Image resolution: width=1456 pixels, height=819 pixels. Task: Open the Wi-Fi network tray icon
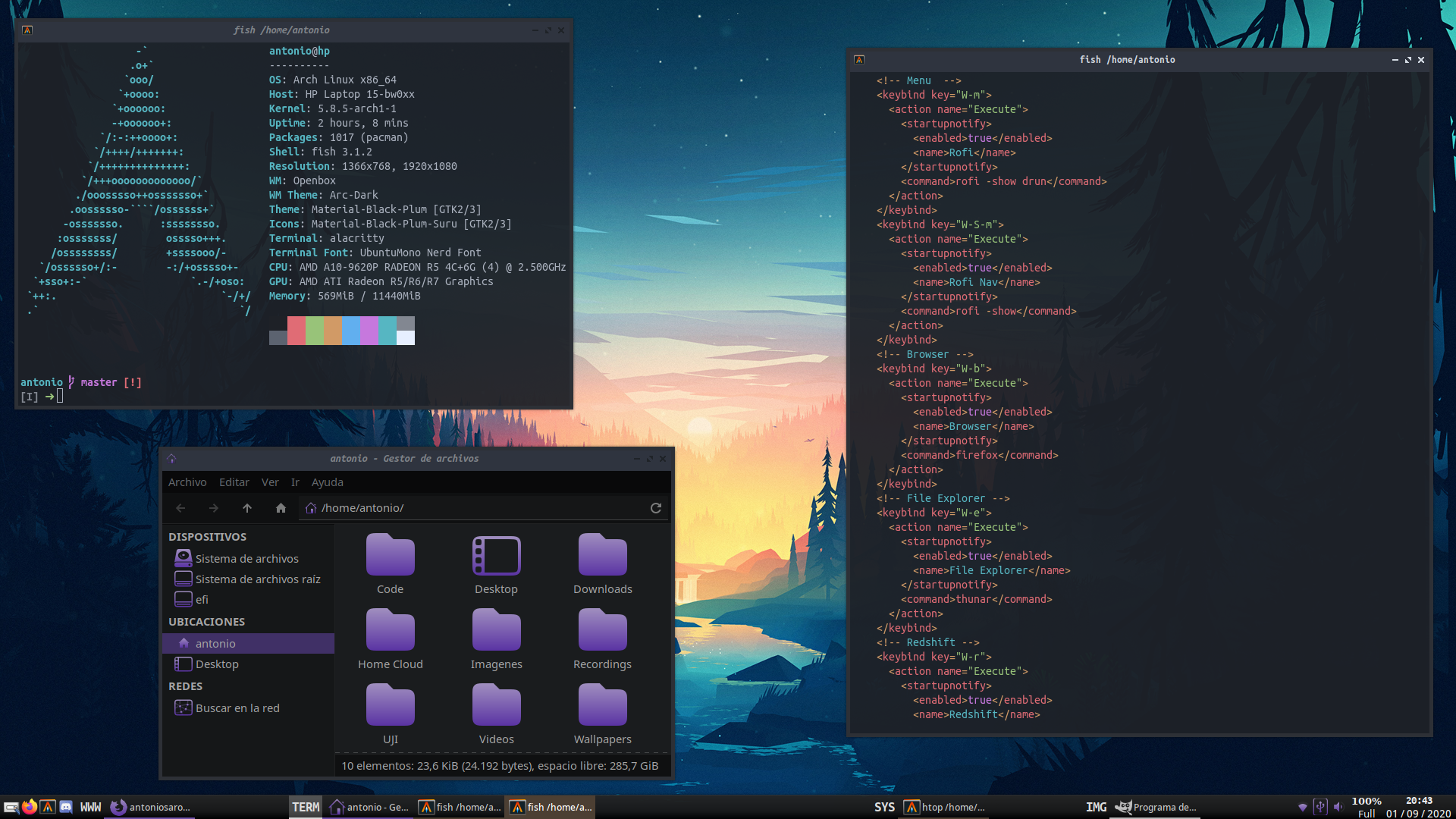pos(1303,807)
